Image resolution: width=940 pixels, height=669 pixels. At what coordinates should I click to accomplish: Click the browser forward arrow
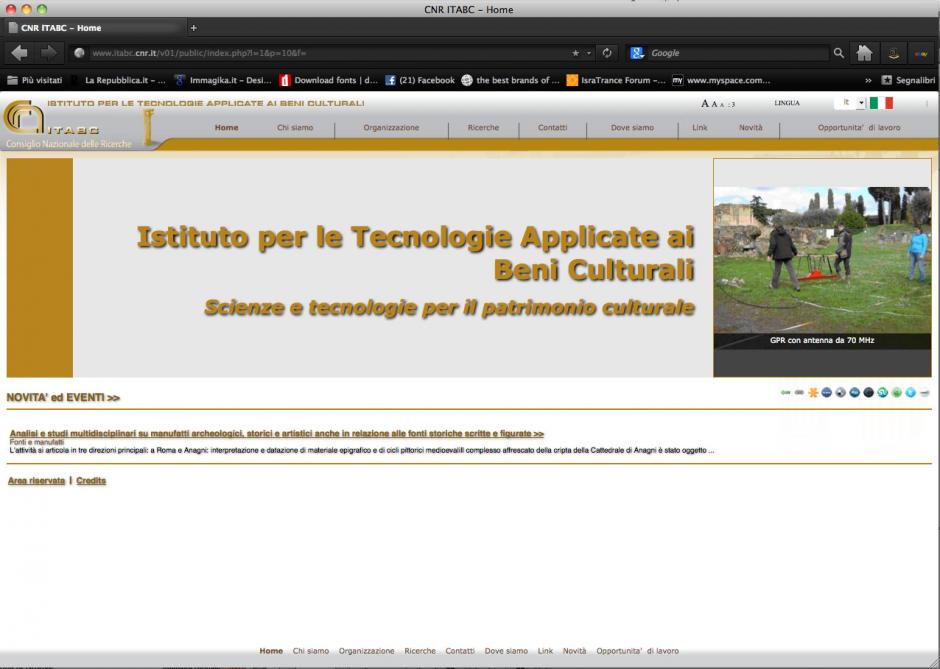(49, 53)
